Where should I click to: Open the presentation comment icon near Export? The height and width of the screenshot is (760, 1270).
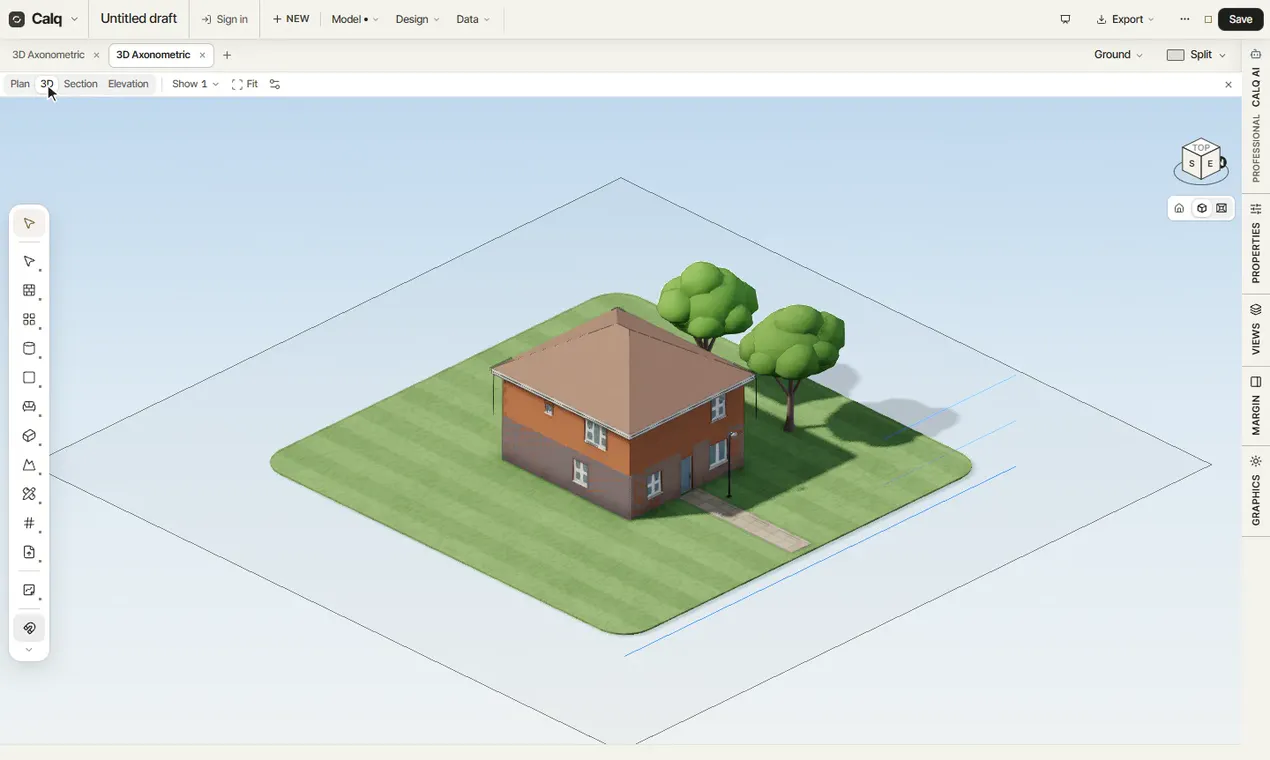click(1065, 19)
